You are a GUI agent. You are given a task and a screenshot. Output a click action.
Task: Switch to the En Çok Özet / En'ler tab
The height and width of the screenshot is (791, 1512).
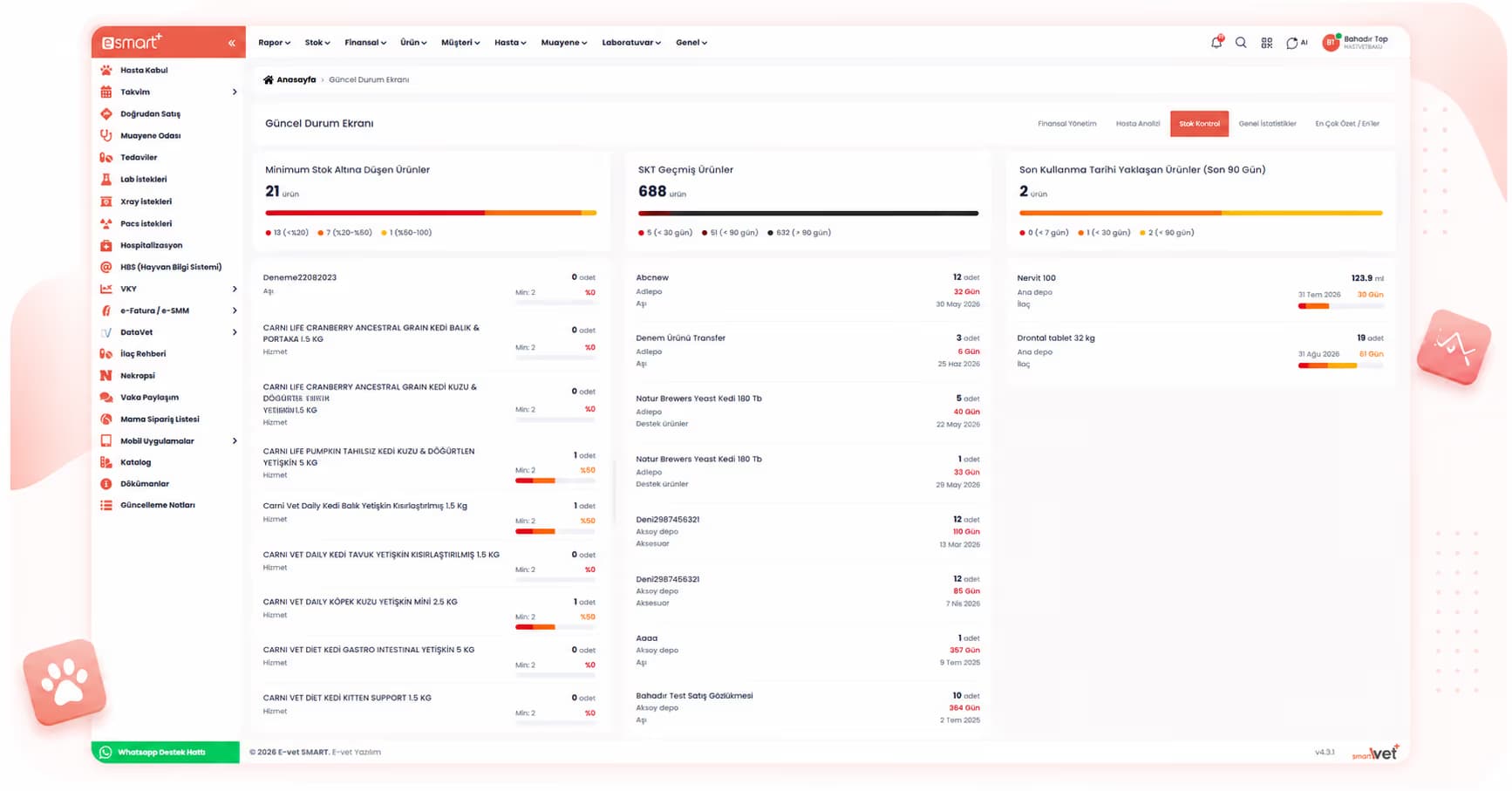coord(1347,124)
